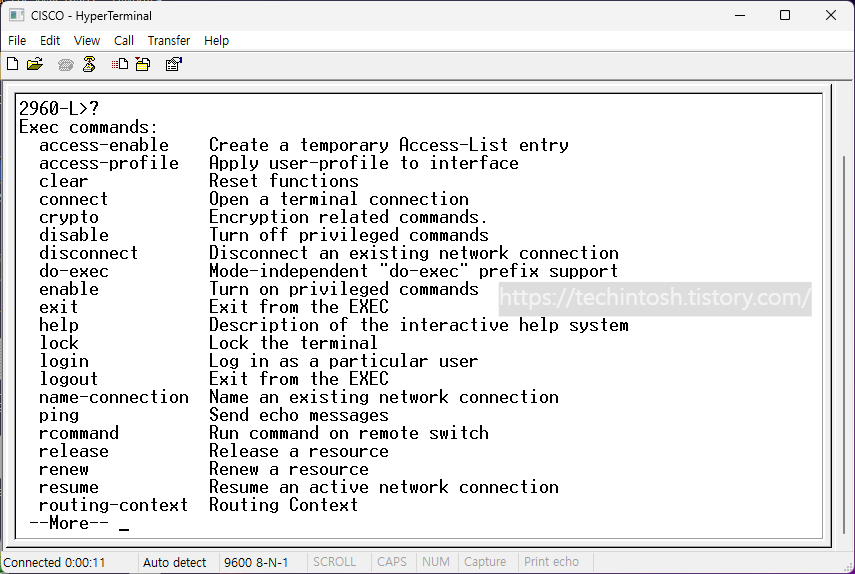
Task: Click the 'access-profile' command text
Action: pos(109,163)
